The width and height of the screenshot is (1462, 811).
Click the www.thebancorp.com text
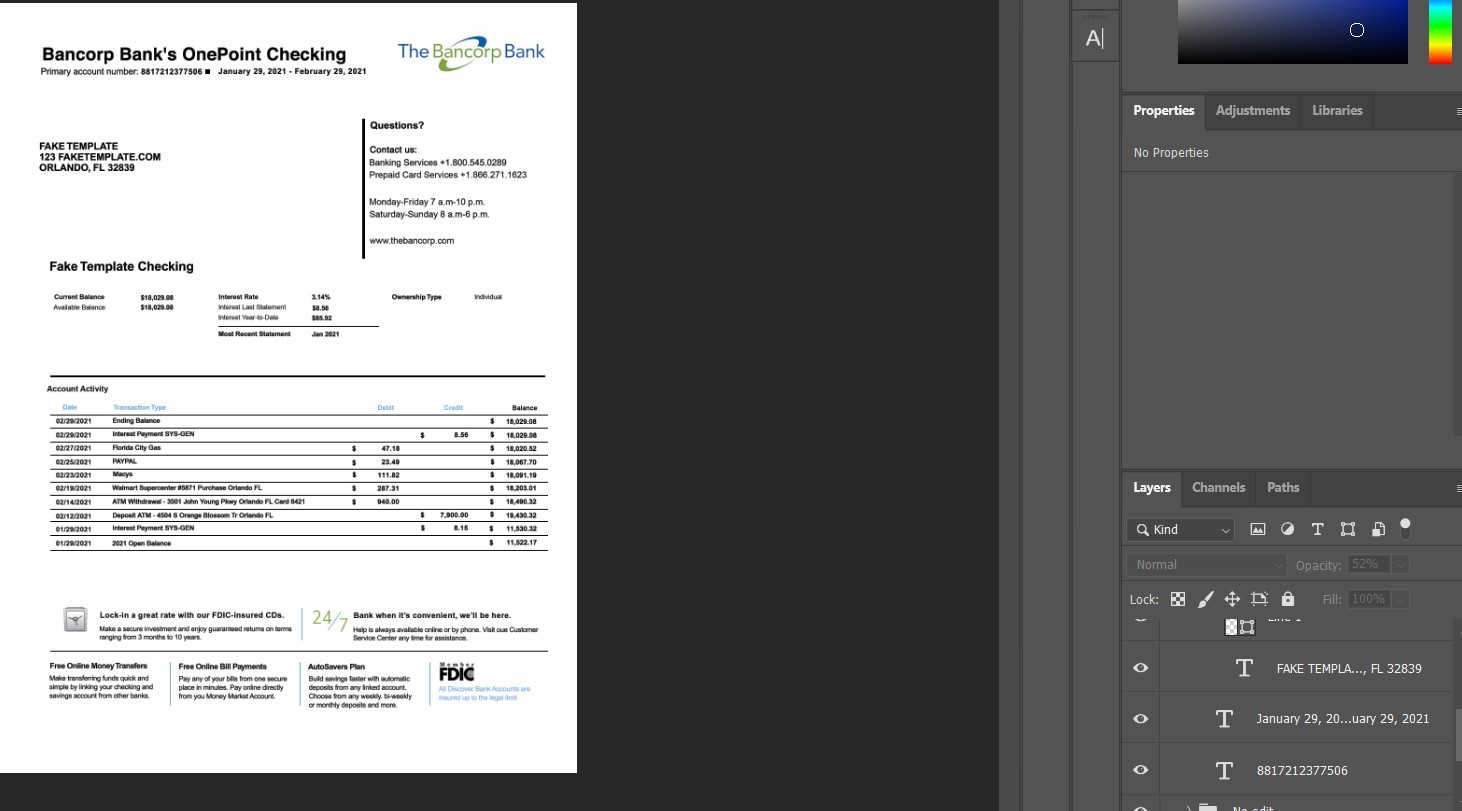(x=412, y=240)
